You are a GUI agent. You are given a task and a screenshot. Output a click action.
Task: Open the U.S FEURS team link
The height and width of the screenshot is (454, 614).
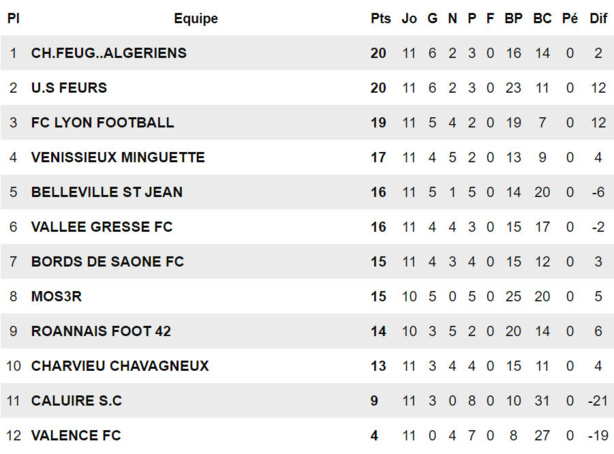click(x=69, y=88)
